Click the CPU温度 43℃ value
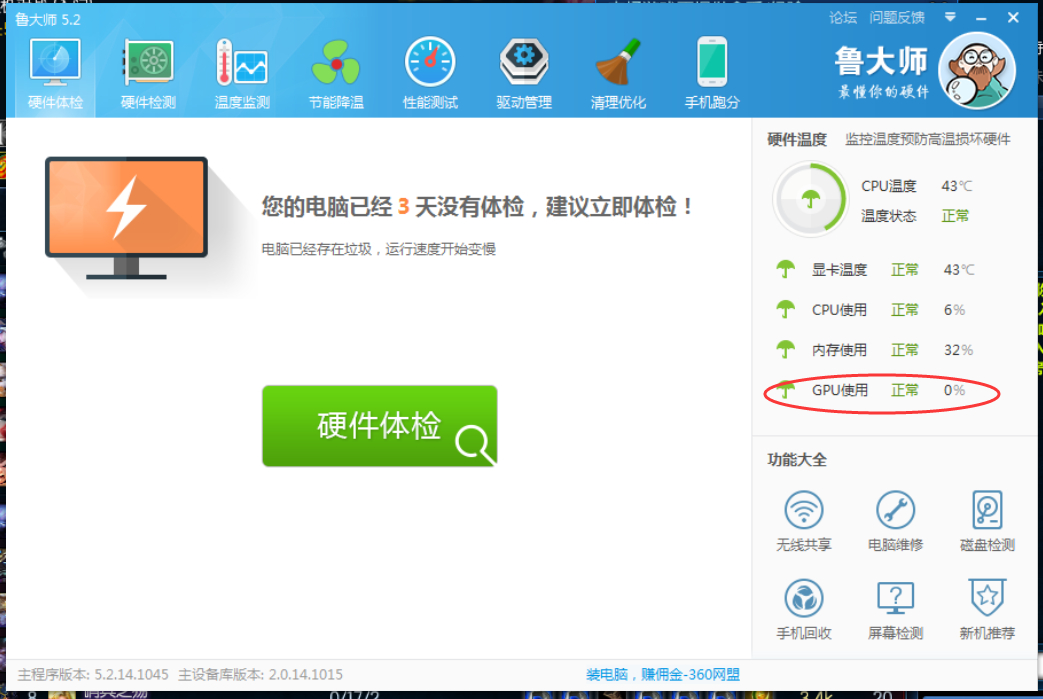The width and height of the screenshot is (1043, 699). [x=957, y=186]
